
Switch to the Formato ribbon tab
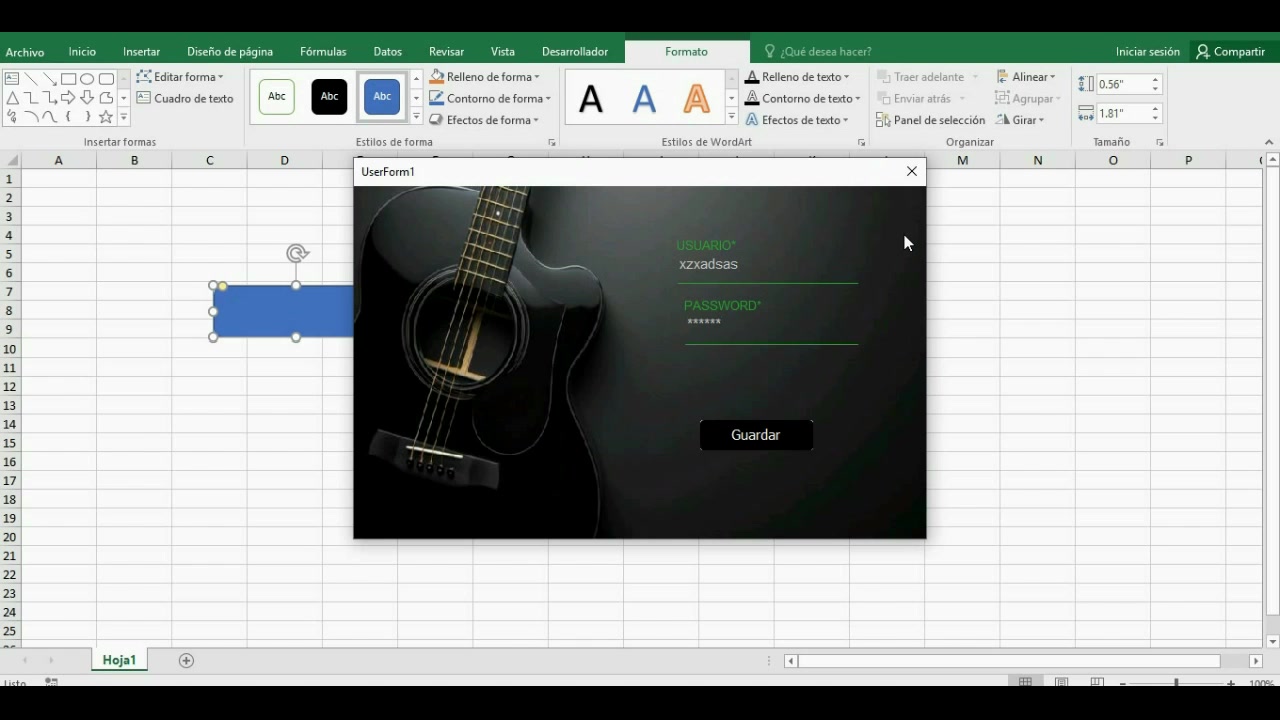pyautogui.click(x=686, y=51)
